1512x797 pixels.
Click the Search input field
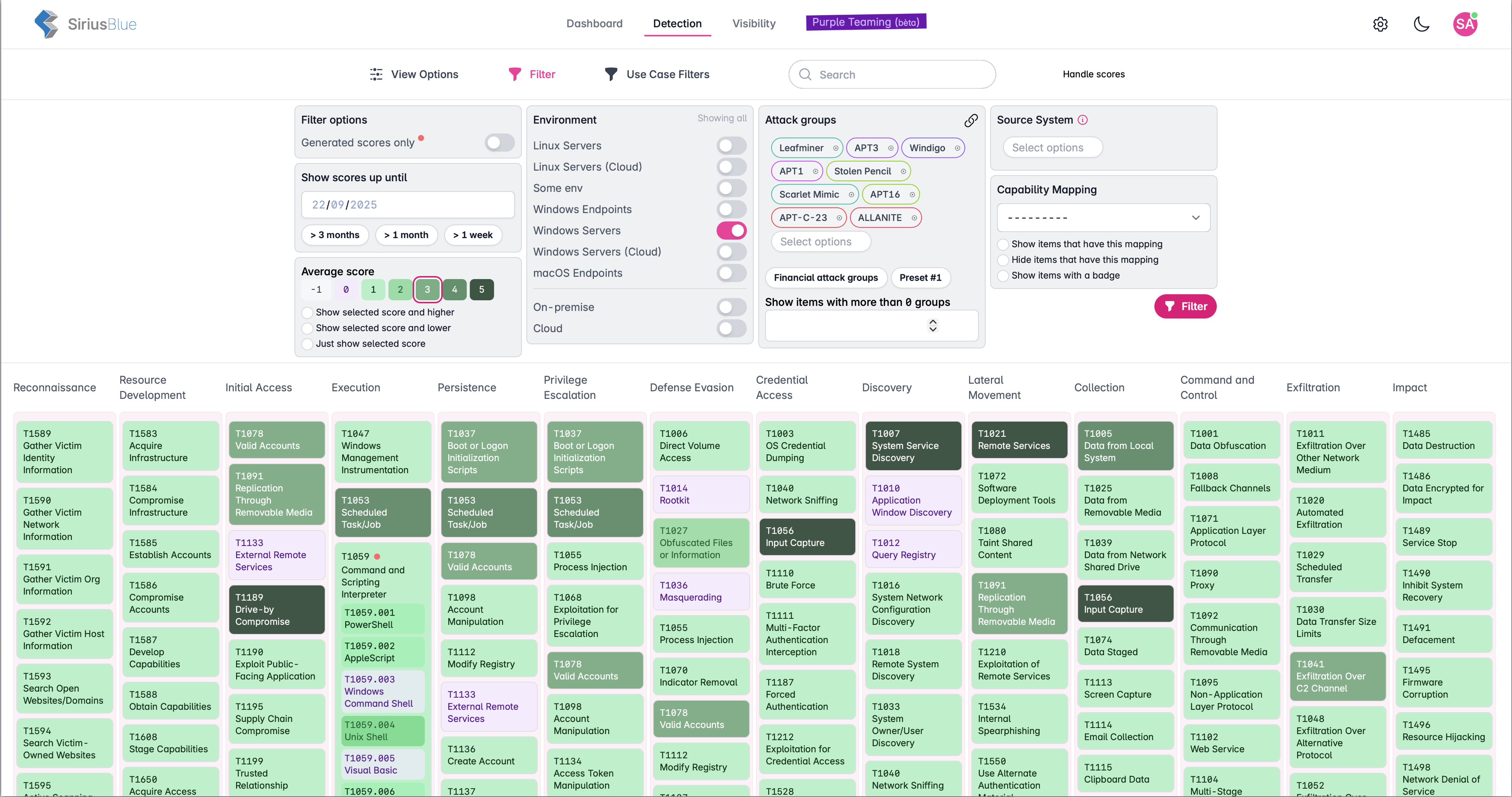point(898,75)
